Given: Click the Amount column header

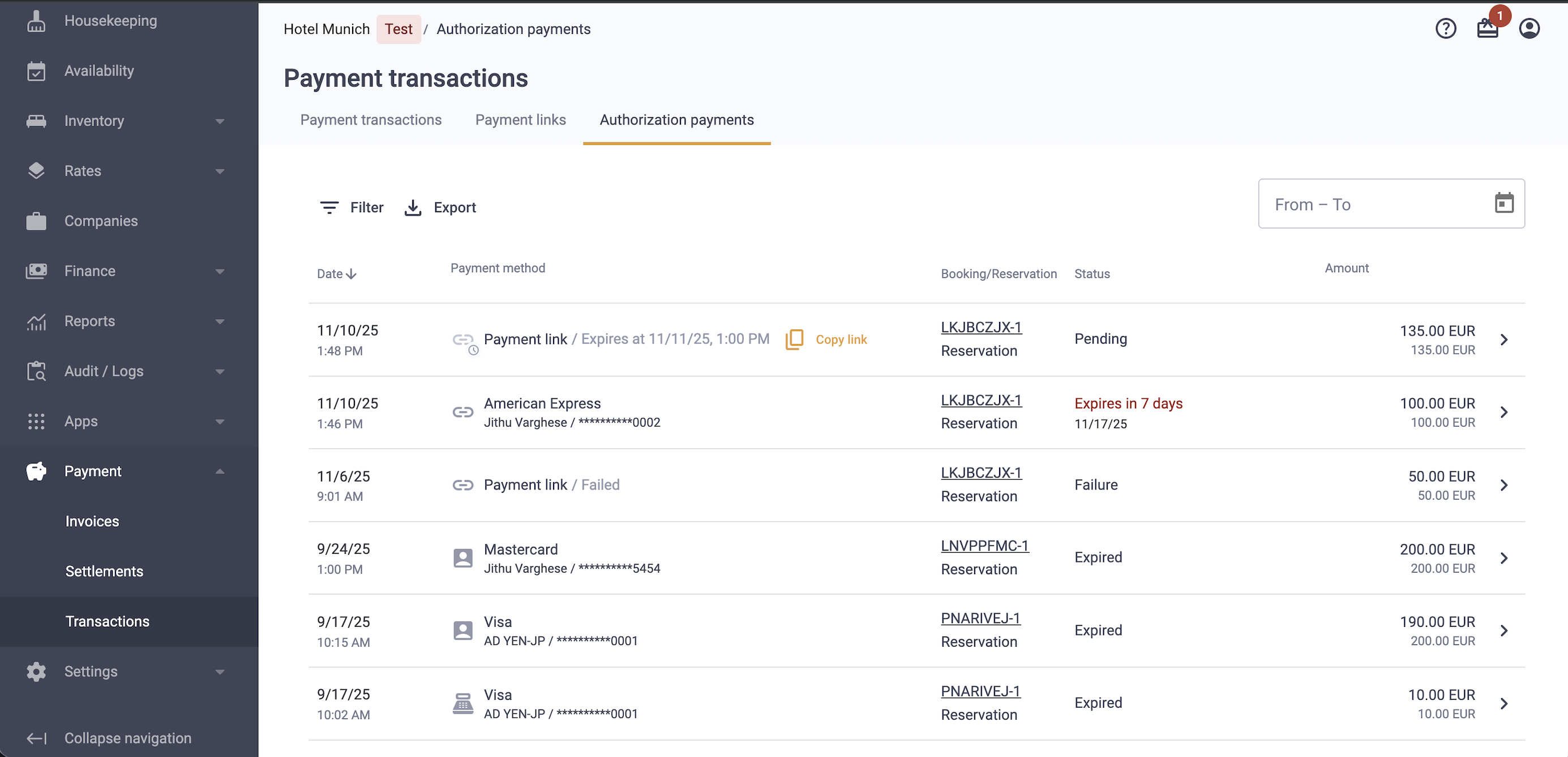Looking at the screenshot, I should [1346, 268].
